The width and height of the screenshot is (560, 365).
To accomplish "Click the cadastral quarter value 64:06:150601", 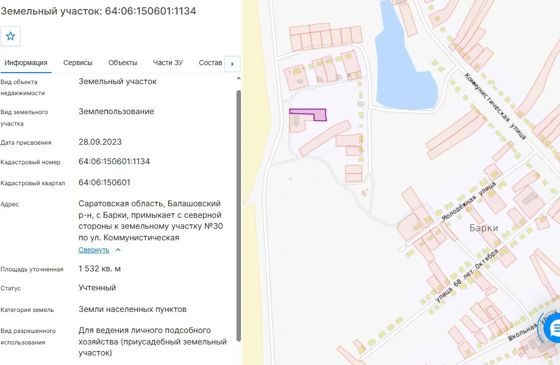I will 104,182.
